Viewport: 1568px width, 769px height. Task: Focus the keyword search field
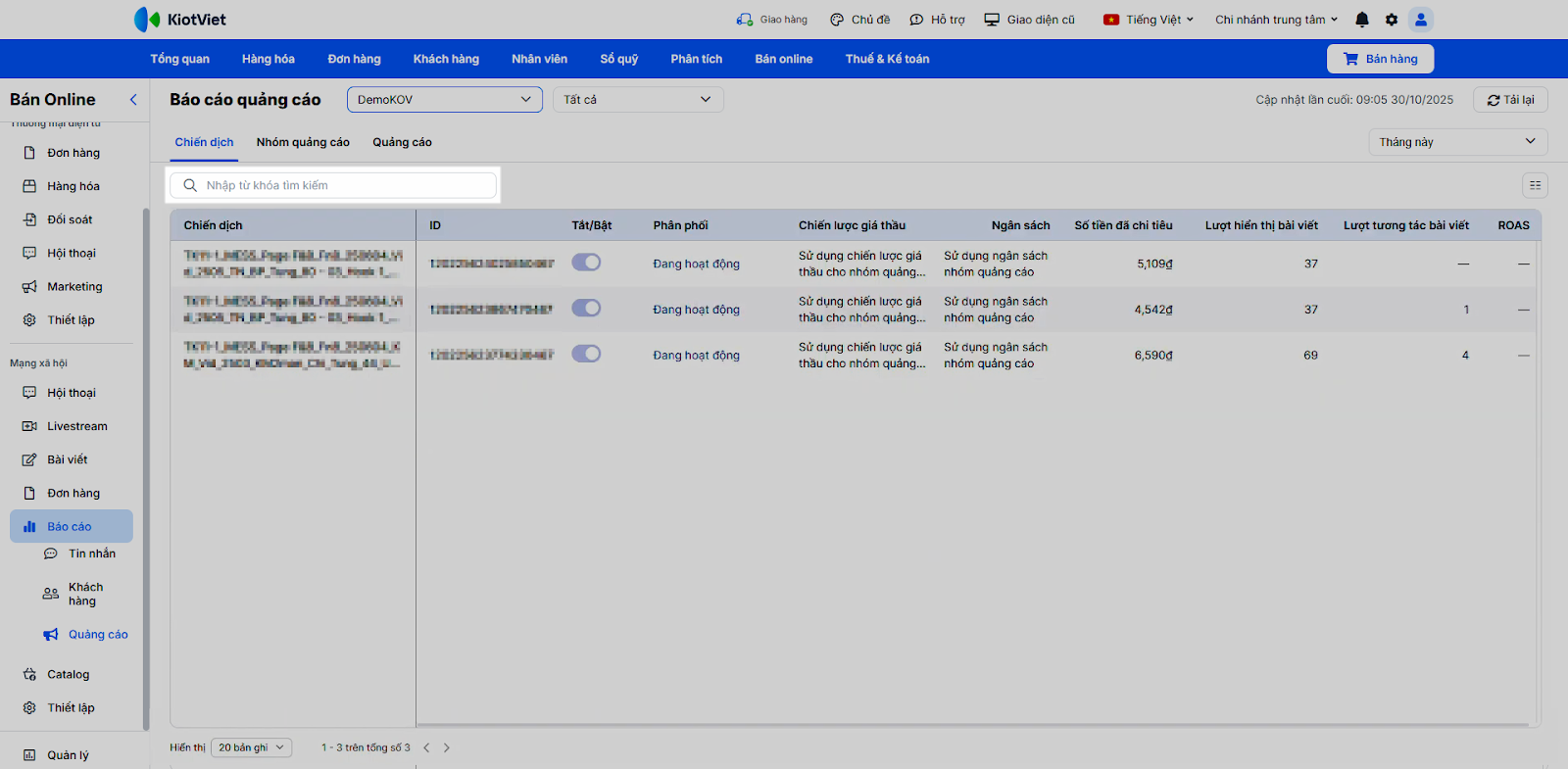click(x=333, y=185)
